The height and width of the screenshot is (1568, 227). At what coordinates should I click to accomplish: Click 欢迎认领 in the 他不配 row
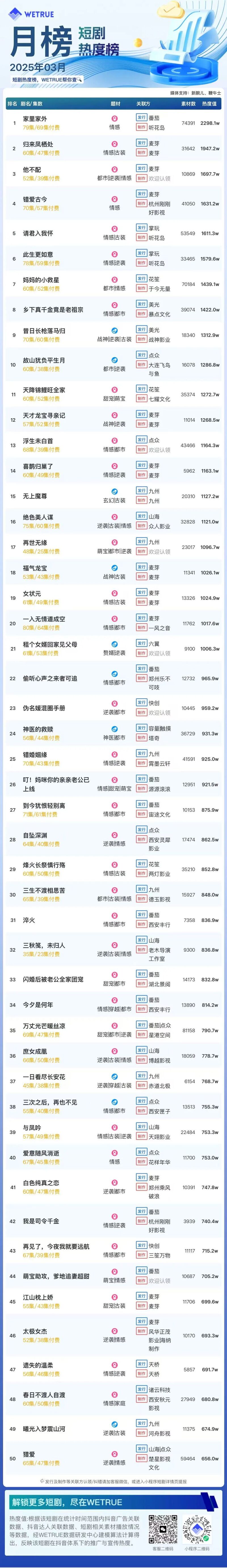pos(159,178)
